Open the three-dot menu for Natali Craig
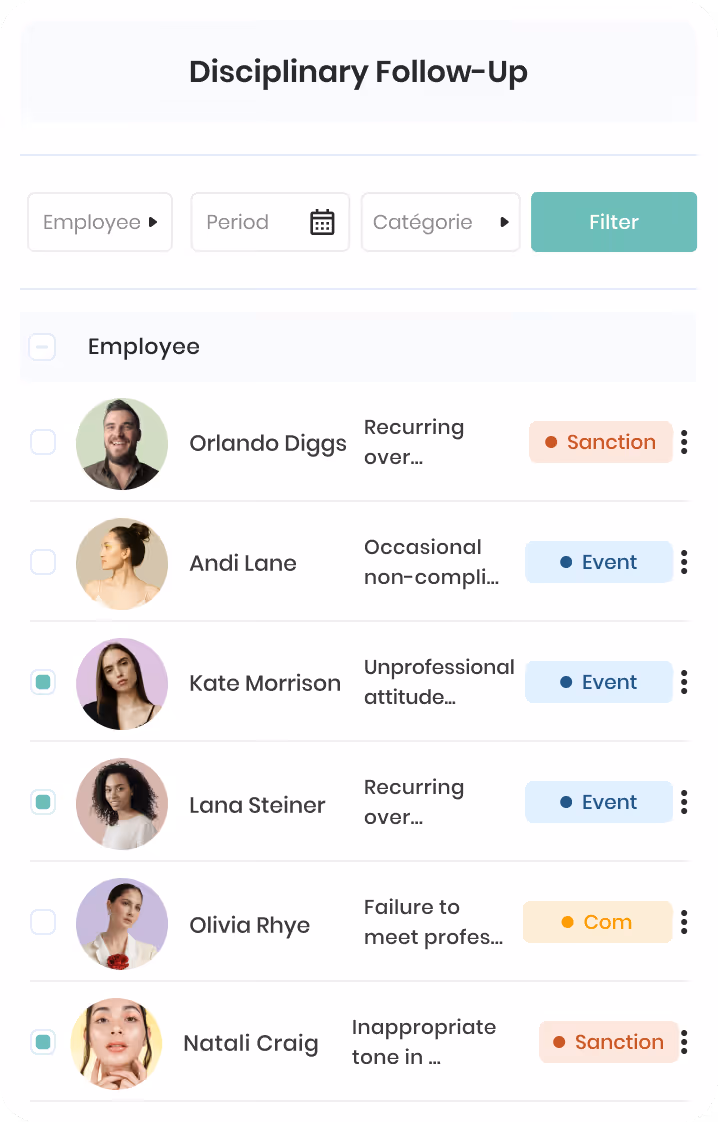 click(684, 1043)
